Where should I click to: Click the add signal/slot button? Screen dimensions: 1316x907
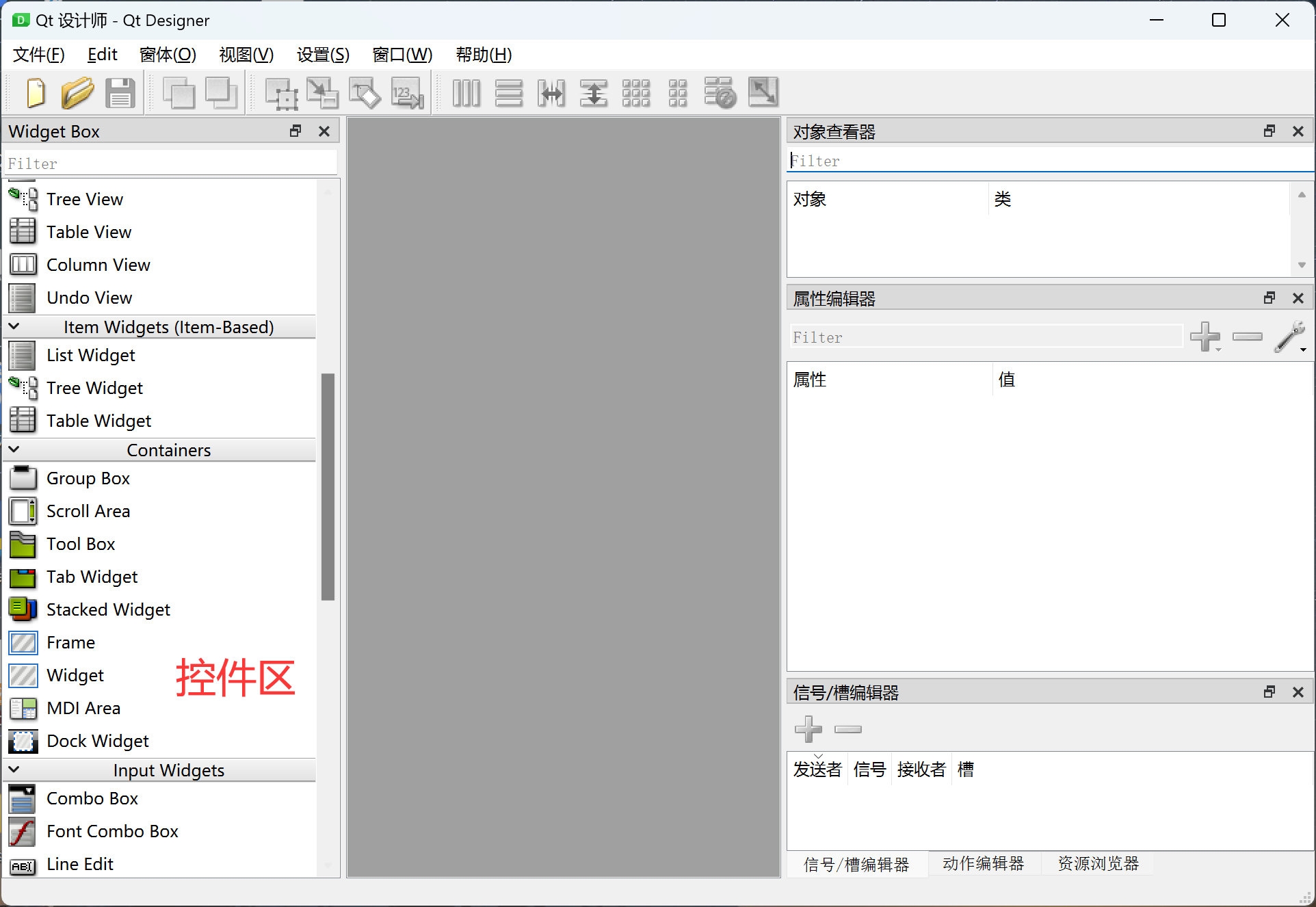(807, 729)
